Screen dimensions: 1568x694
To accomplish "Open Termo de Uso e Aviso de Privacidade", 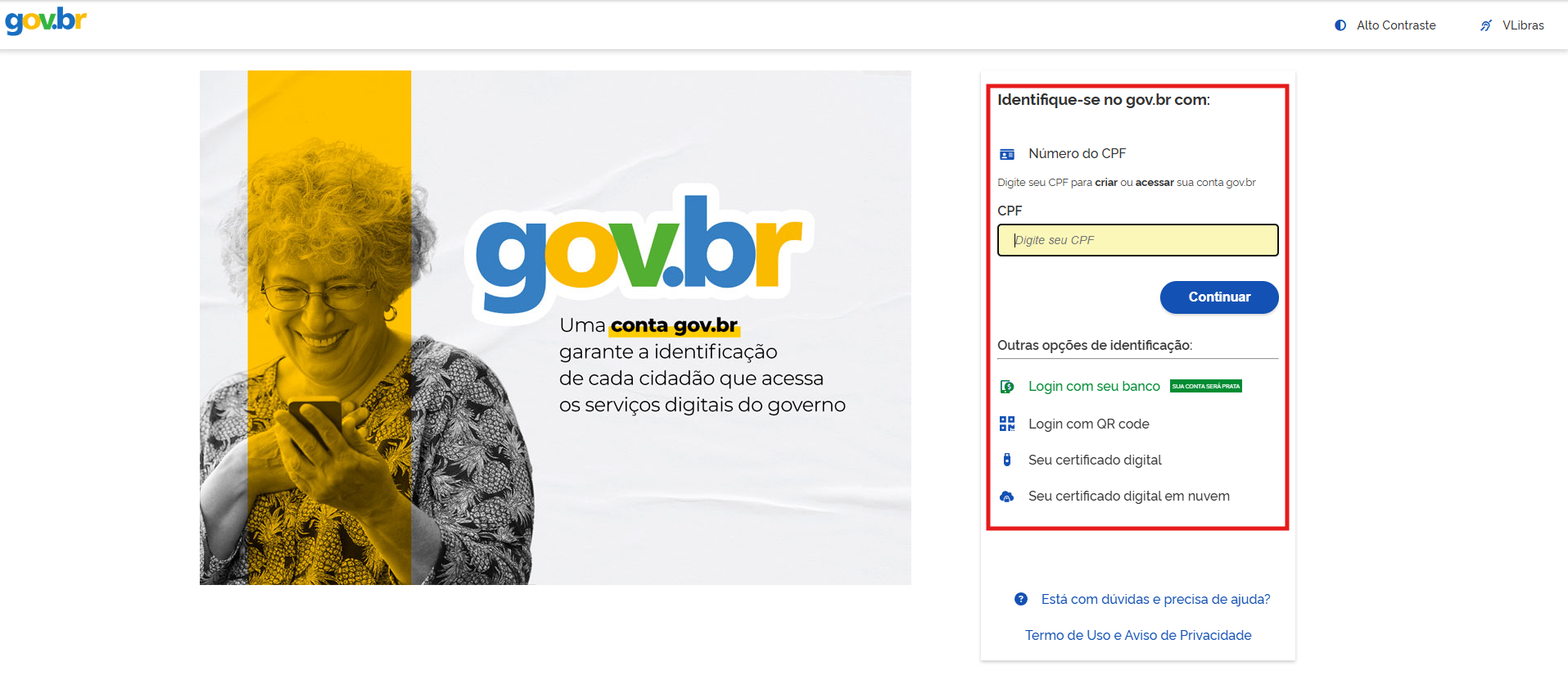I will 1138,635.
